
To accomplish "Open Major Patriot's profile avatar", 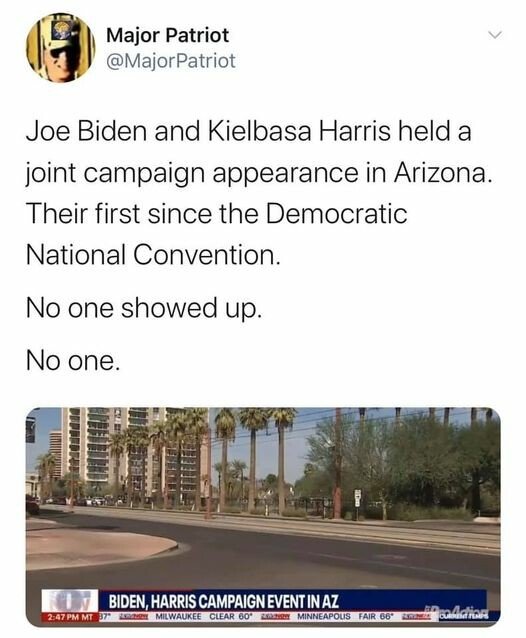I will [x=60, y=48].
